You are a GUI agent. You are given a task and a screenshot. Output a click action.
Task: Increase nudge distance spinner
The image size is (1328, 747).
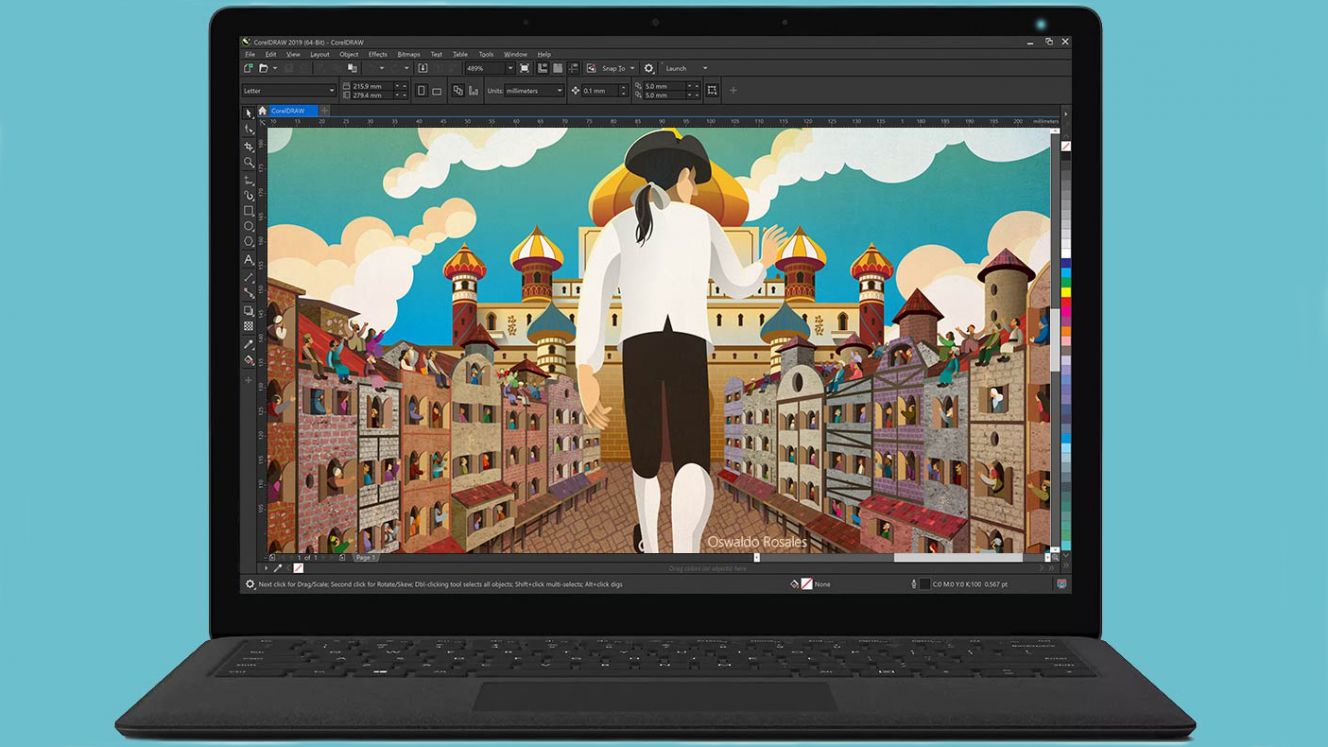click(624, 87)
